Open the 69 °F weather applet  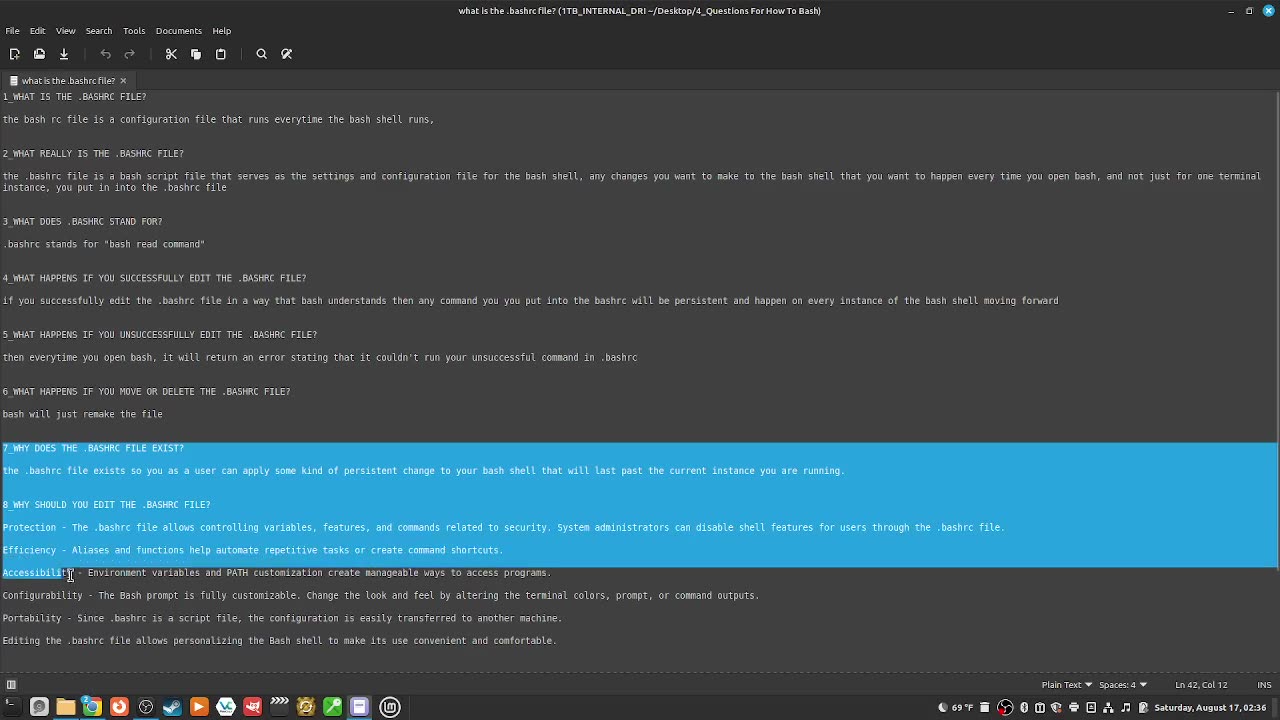[x=956, y=708]
